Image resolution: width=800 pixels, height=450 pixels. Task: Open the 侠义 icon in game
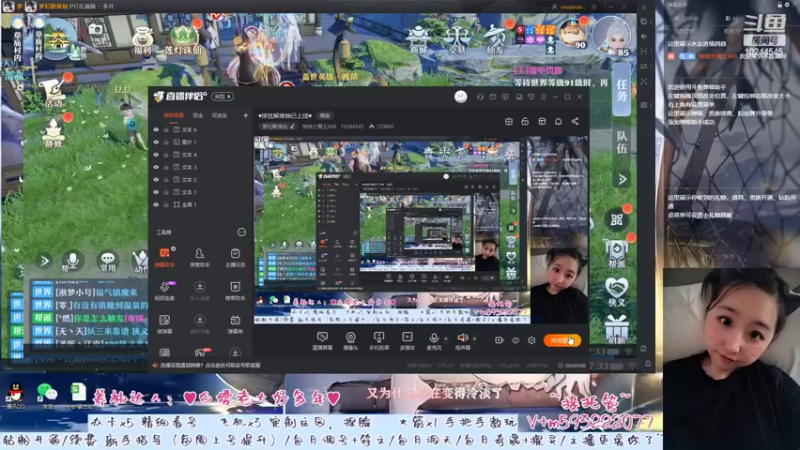coord(616,292)
